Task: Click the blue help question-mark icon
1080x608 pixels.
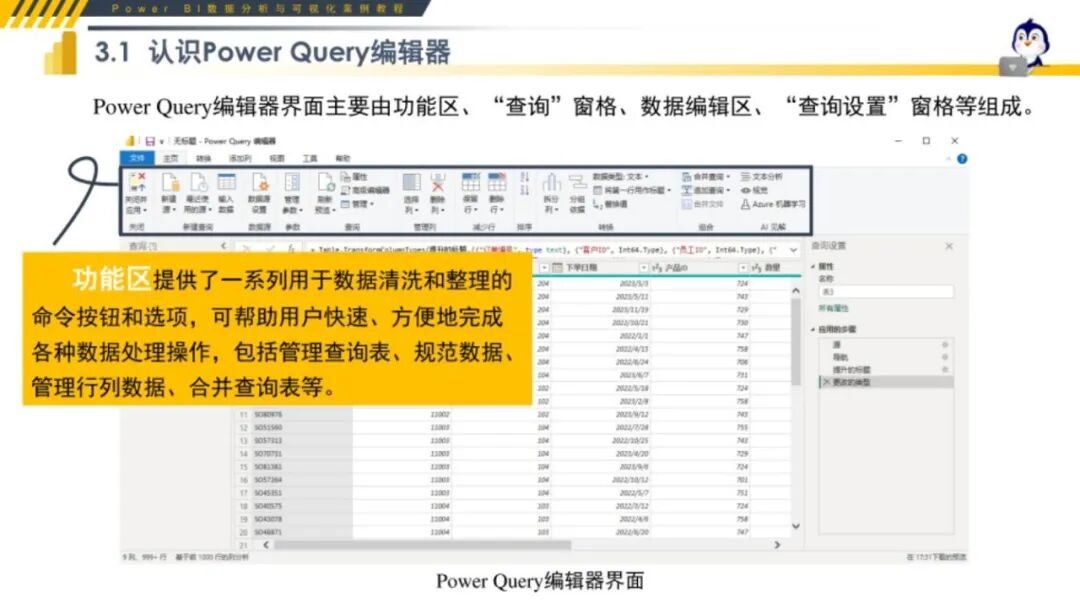Action: 962,159
